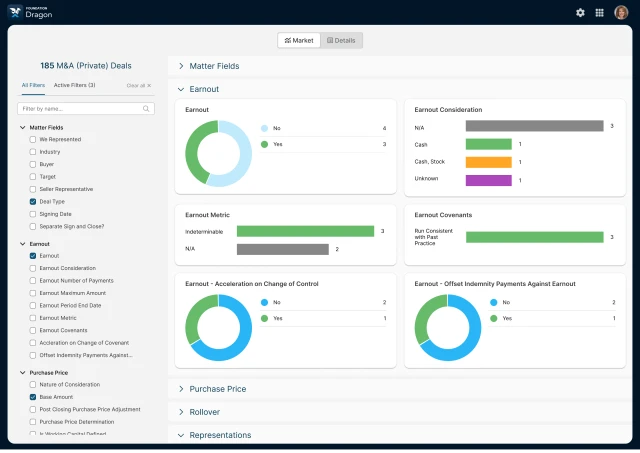Select the Active Filters (3) tab
This screenshot has height=453, width=640.
coord(74,85)
